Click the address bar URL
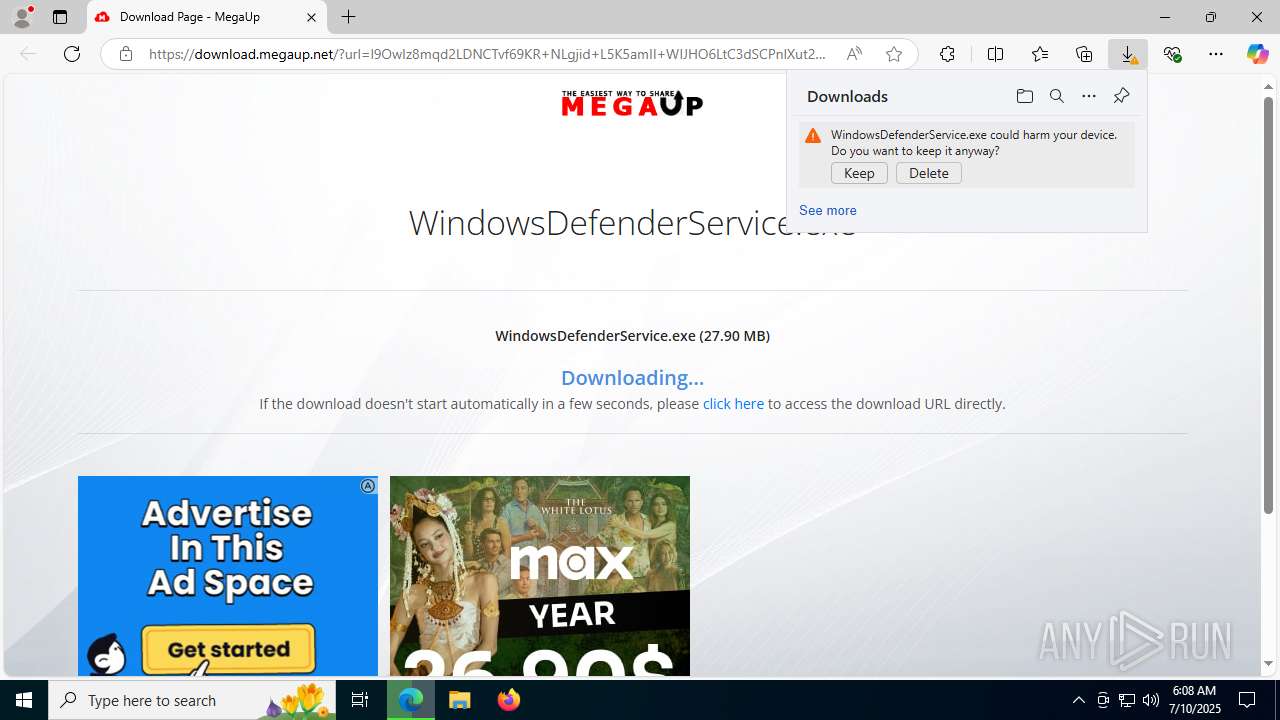Image resolution: width=1280 pixels, height=720 pixels. [x=487, y=54]
